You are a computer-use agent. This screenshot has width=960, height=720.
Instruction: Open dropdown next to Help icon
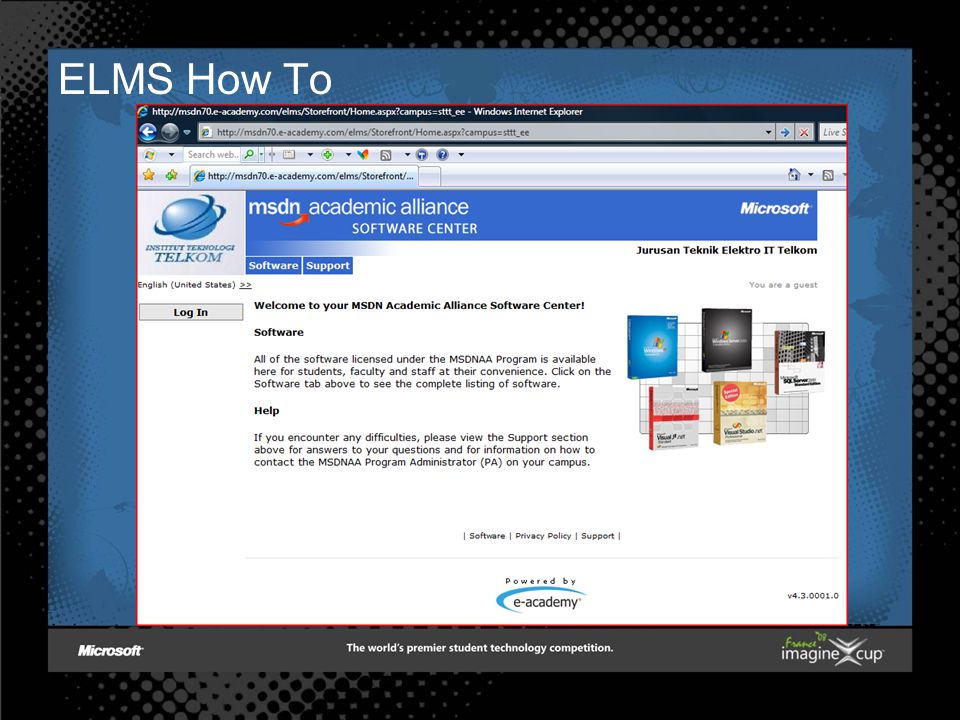[461, 155]
